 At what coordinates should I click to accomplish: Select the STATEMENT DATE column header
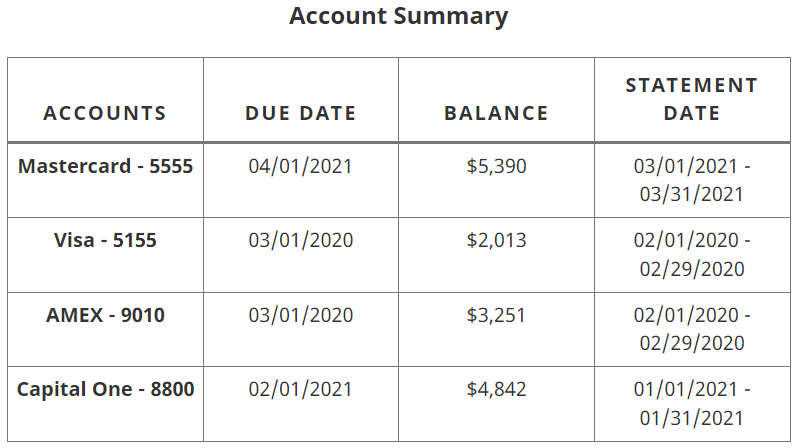tap(692, 99)
